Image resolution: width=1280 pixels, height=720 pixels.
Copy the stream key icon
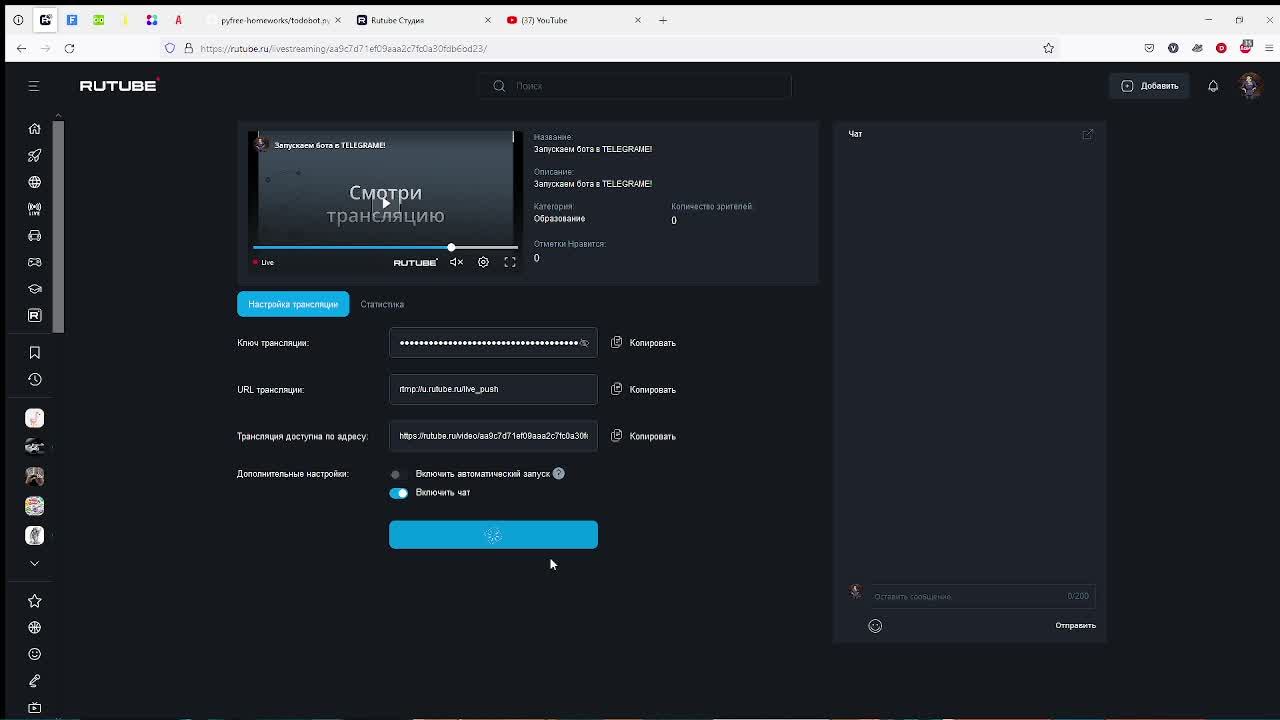click(x=616, y=342)
